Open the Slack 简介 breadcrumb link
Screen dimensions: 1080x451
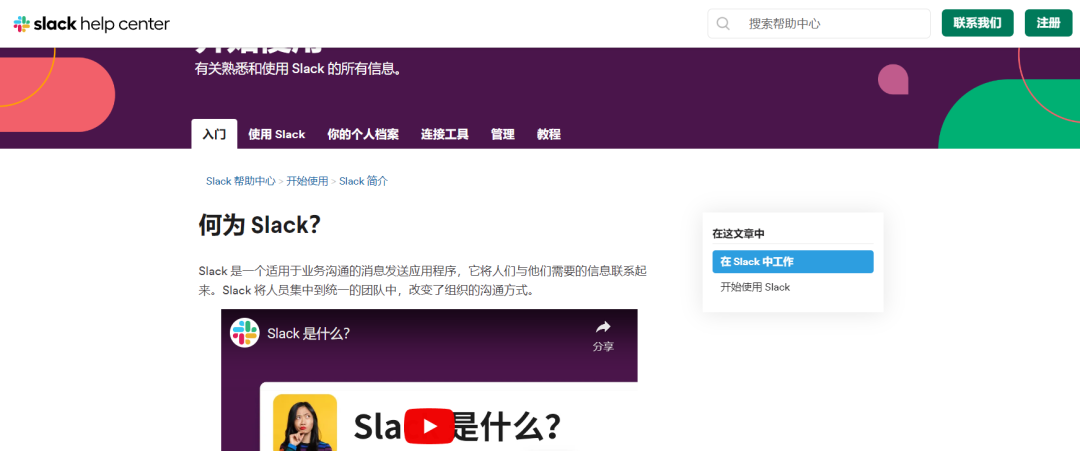pyautogui.click(x=364, y=181)
